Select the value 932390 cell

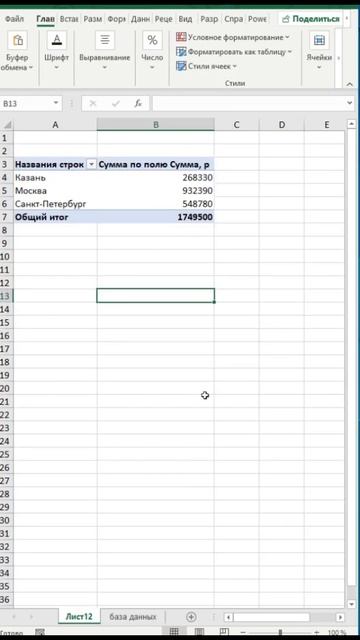156,191
